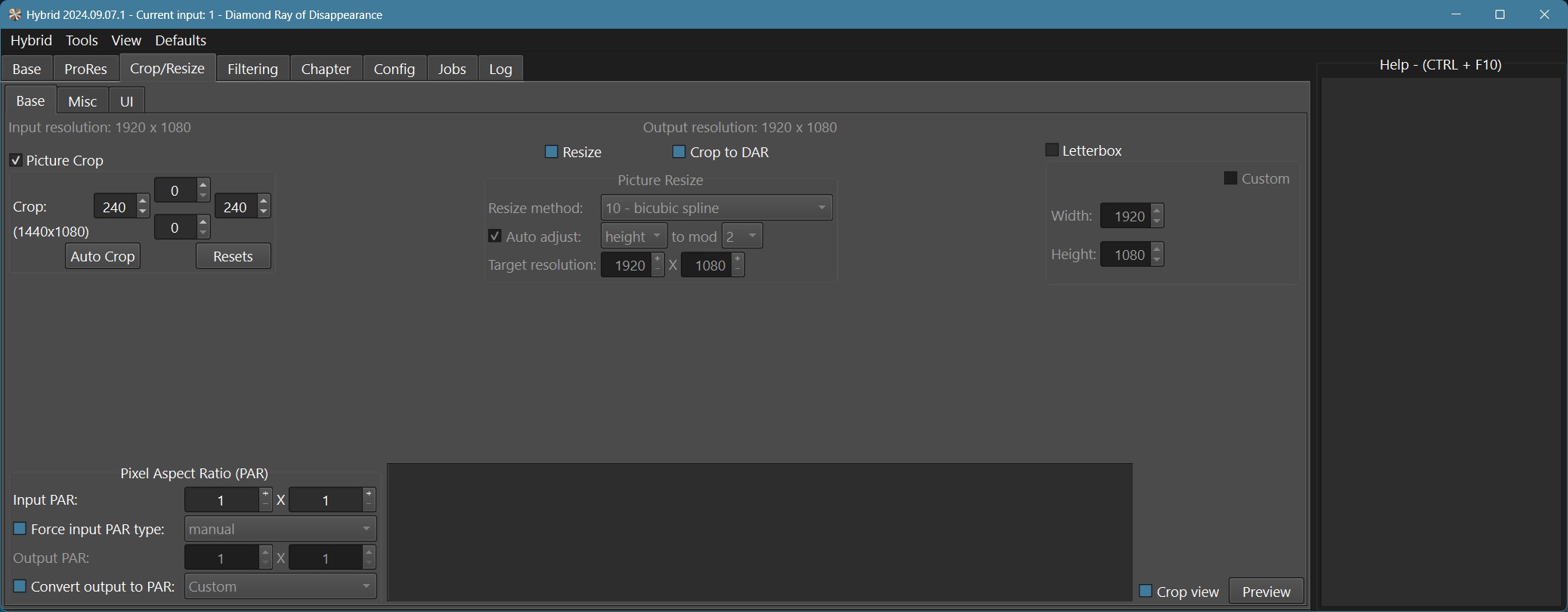
Task: Open the Tools menu
Action: [82, 40]
